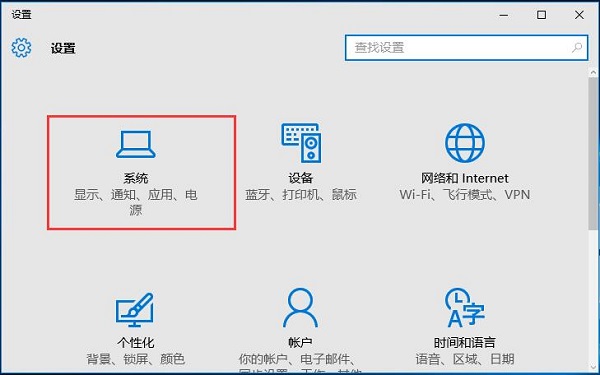Image resolution: width=600 pixels, height=375 pixels.
Task: Open the 时间和语言 clock icon
Action: (465, 308)
